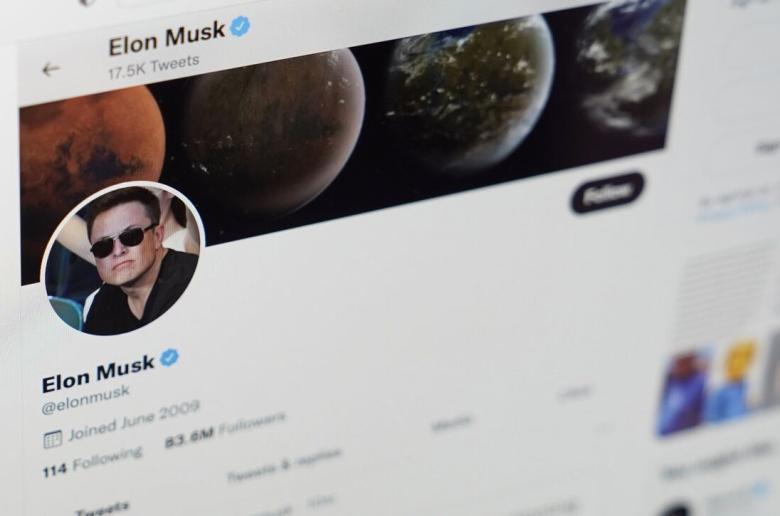780x516 pixels.
Task: Click the 17.5K Tweets count in header
Action: (154, 67)
